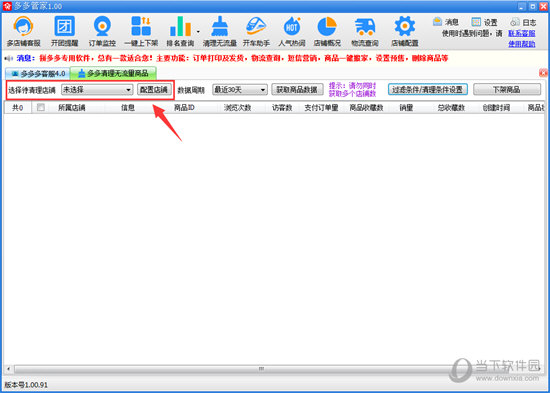Click the 使用帮助 link
The image size is (550, 393).
click(522, 44)
